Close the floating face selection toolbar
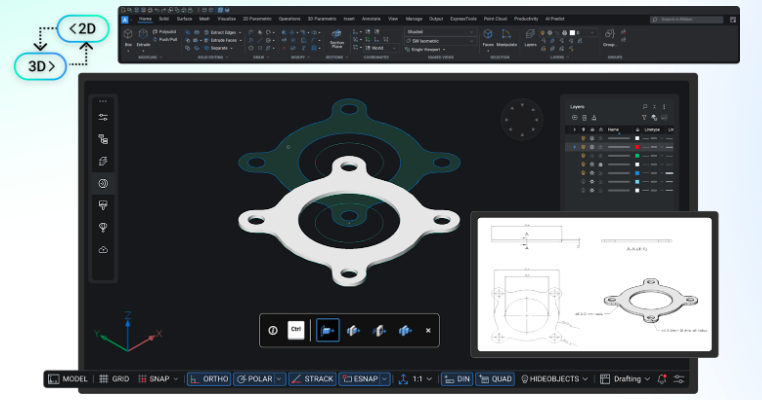The image size is (762, 400). tap(428, 330)
